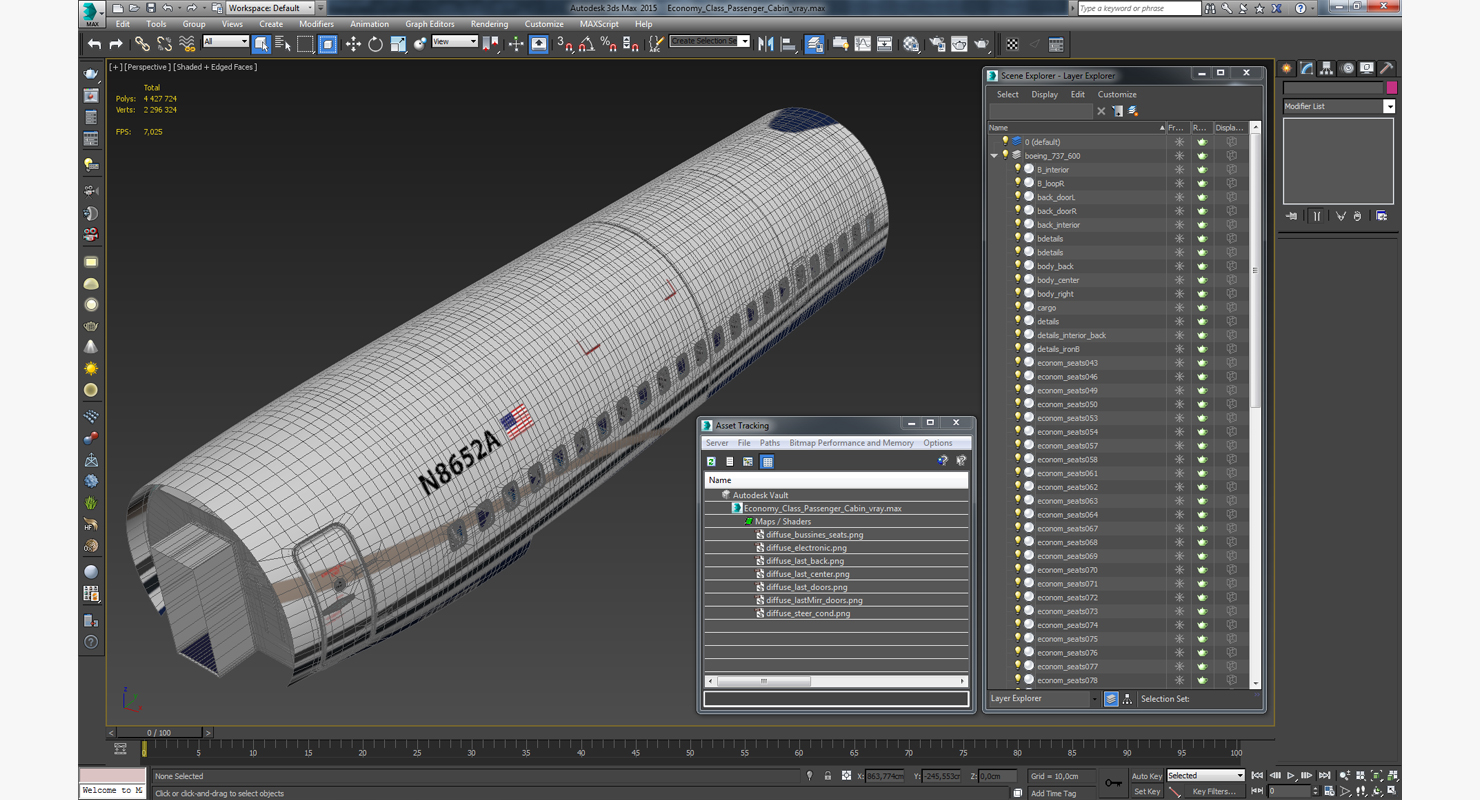Collapse the boeing_737_600 layer tree
The height and width of the screenshot is (800, 1480).
point(994,156)
